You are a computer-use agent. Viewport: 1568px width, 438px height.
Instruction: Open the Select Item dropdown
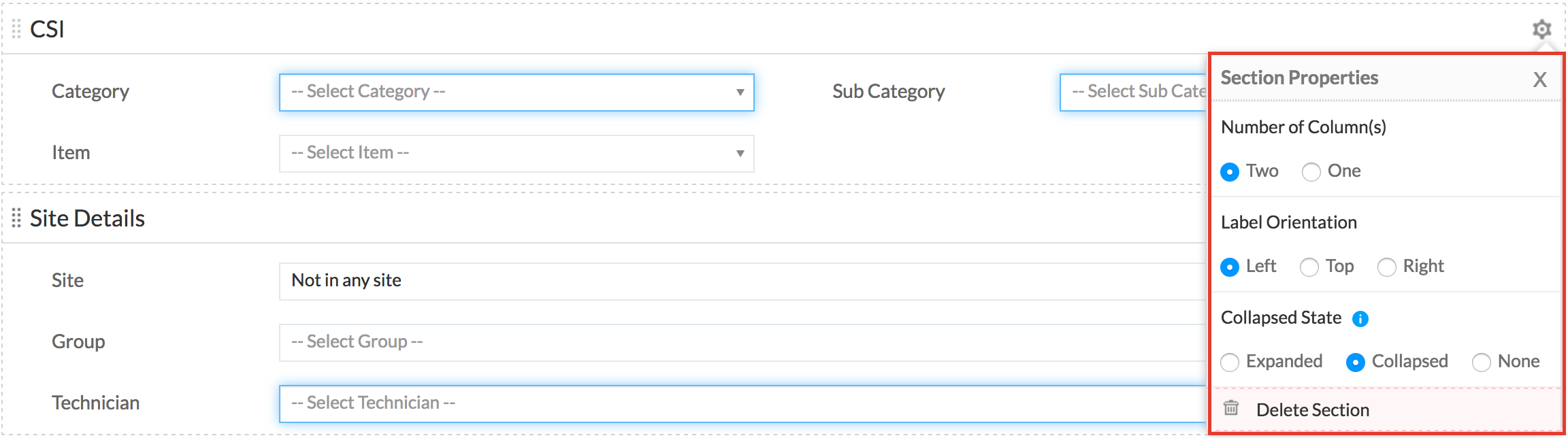516,154
